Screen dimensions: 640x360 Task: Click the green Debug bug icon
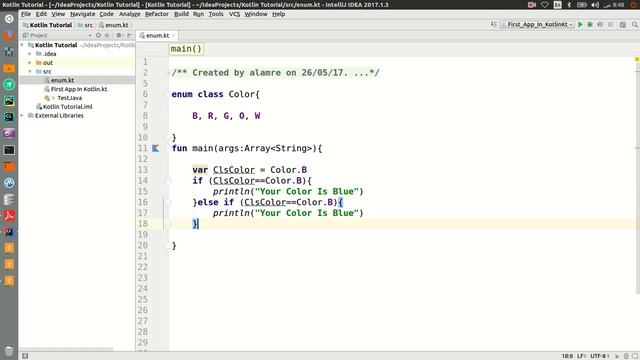(590, 24)
